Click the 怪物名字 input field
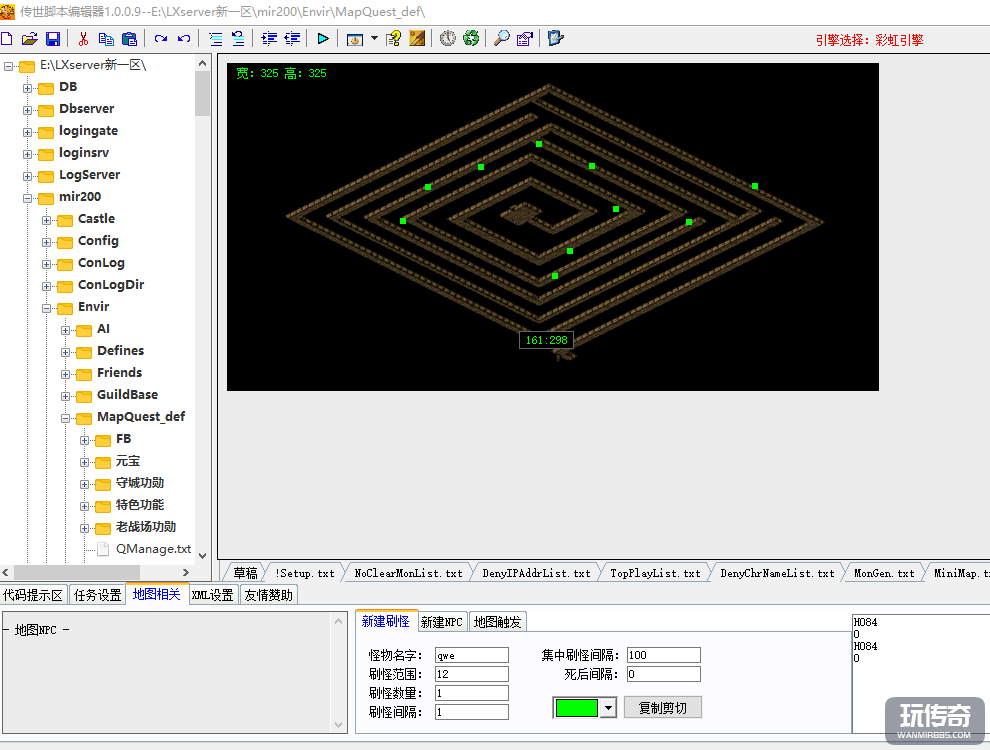The image size is (990, 750). pyautogui.click(x=471, y=656)
